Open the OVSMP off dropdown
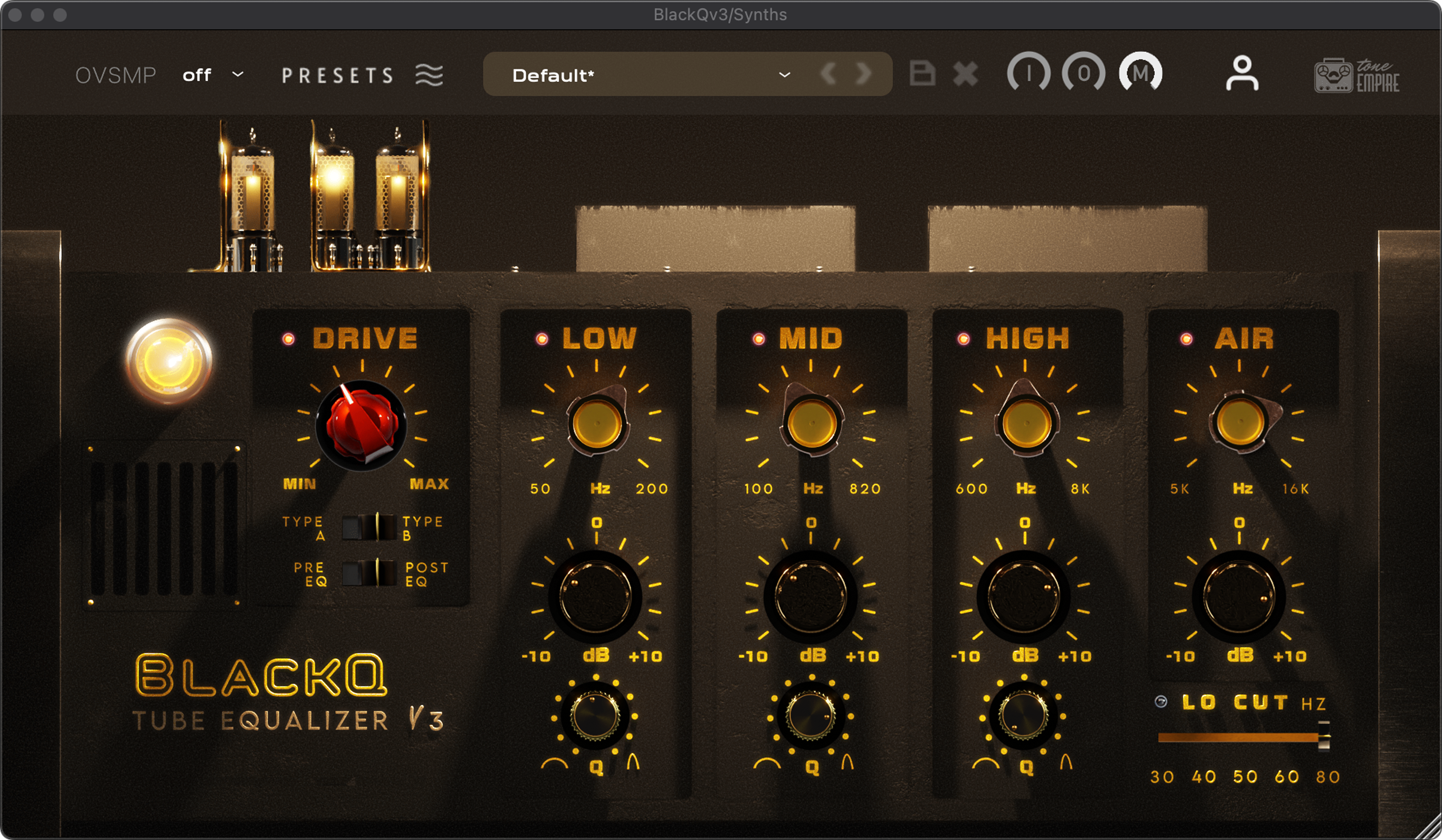This screenshot has width=1442, height=840. 213,75
